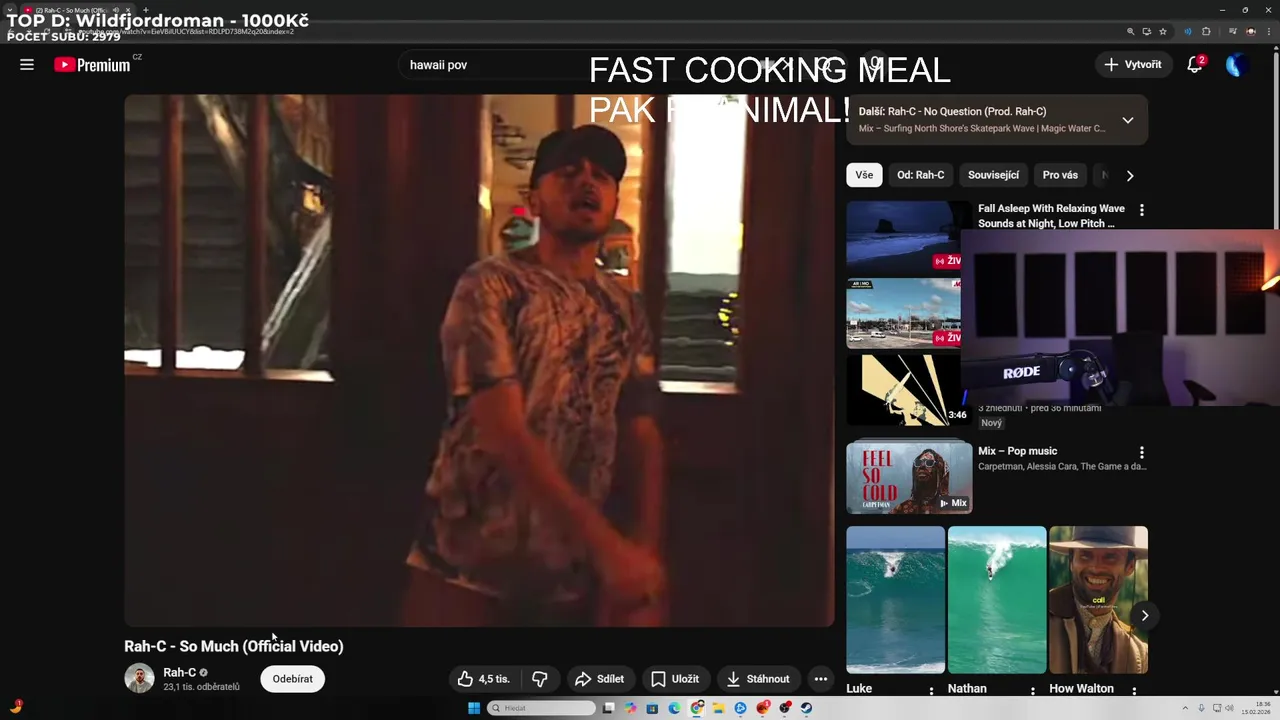Select the 'Od: Rah-C' filter chip
The height and width of the screenshot is (720, 1280).
click(x=920, y=175)
